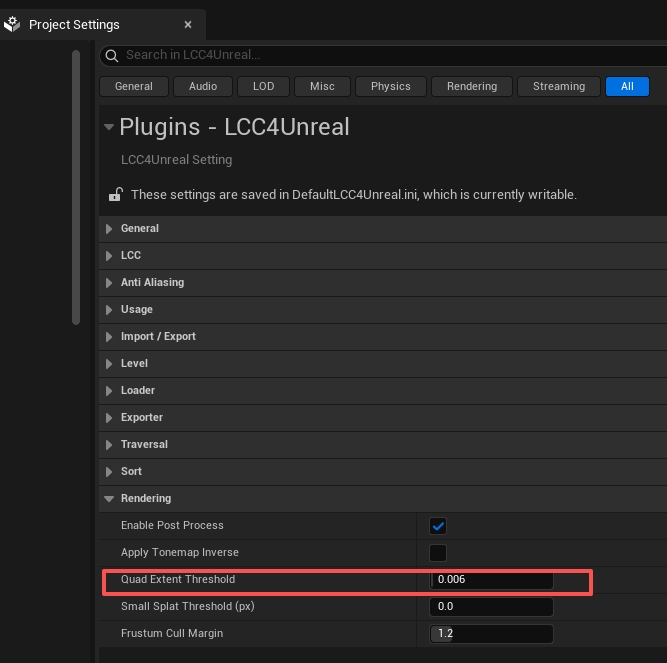The height and width of the screenshot is (663, 667).
Task: Click the Project Settings gear icon
Action: (12, 24)
